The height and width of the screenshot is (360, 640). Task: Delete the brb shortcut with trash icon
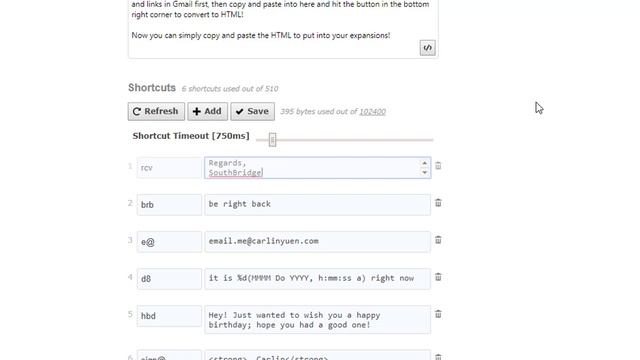[x=438, y=203]
